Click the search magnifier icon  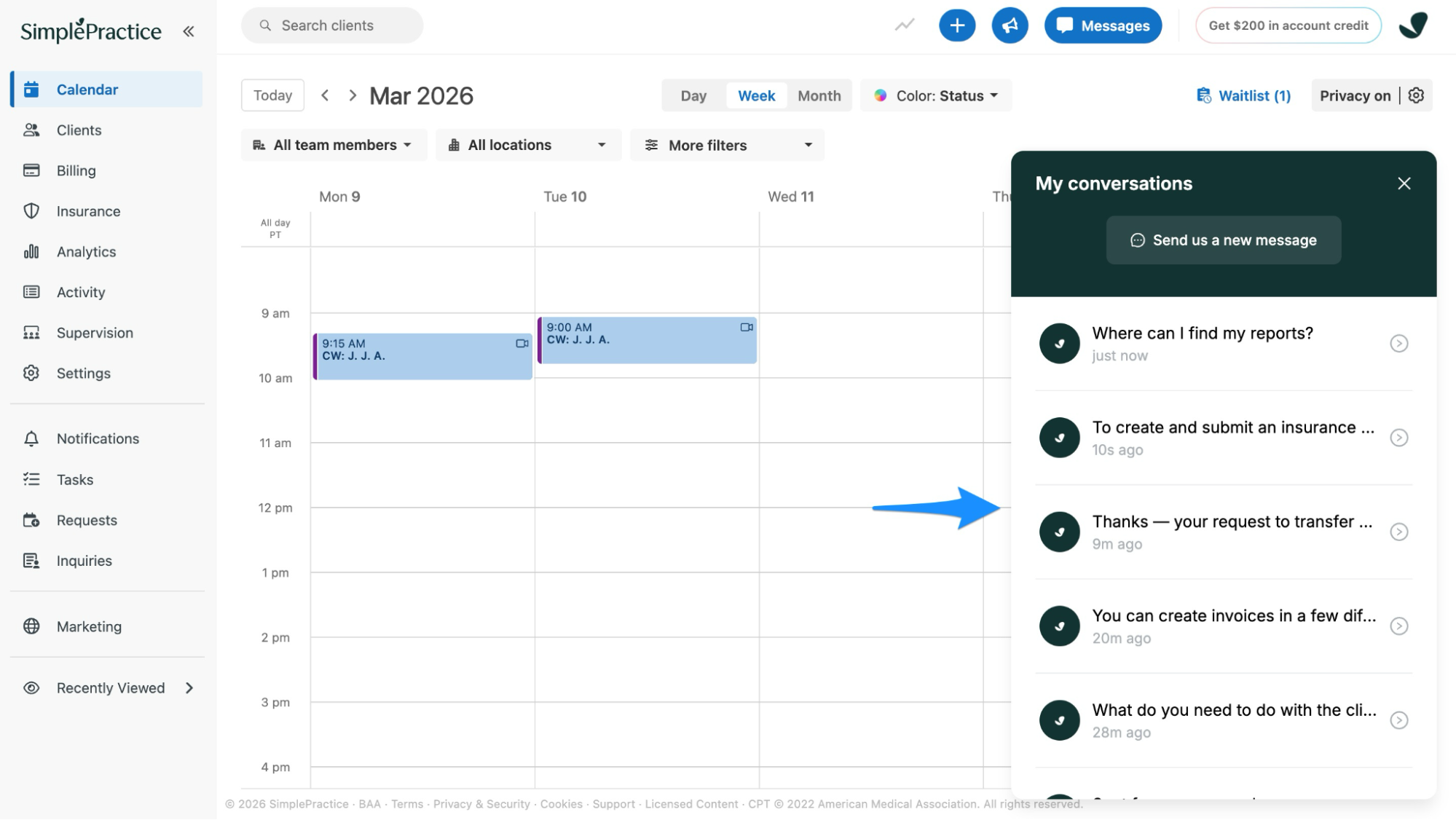click(266, 25)
